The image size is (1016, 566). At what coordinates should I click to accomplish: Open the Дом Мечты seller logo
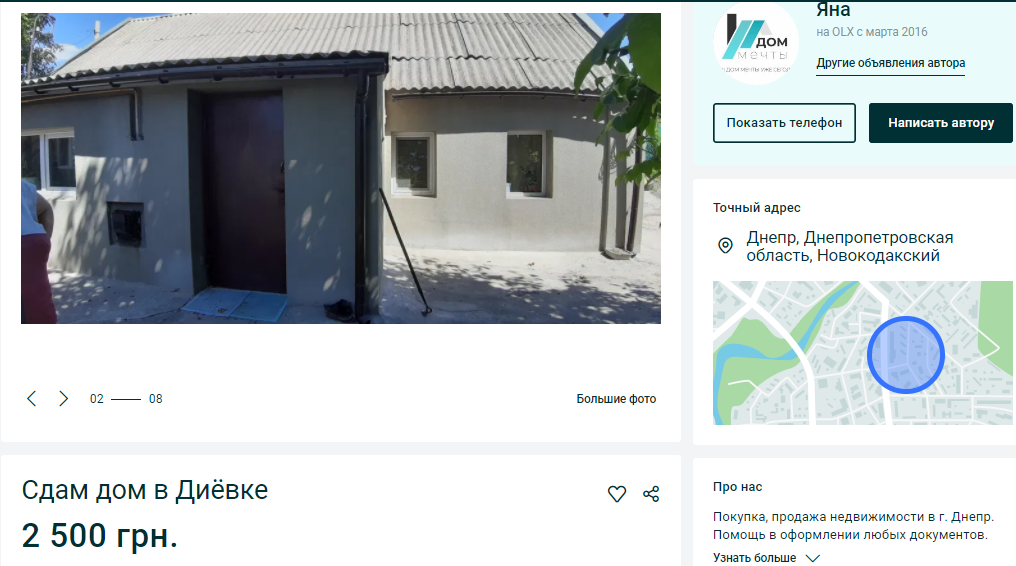756,43
